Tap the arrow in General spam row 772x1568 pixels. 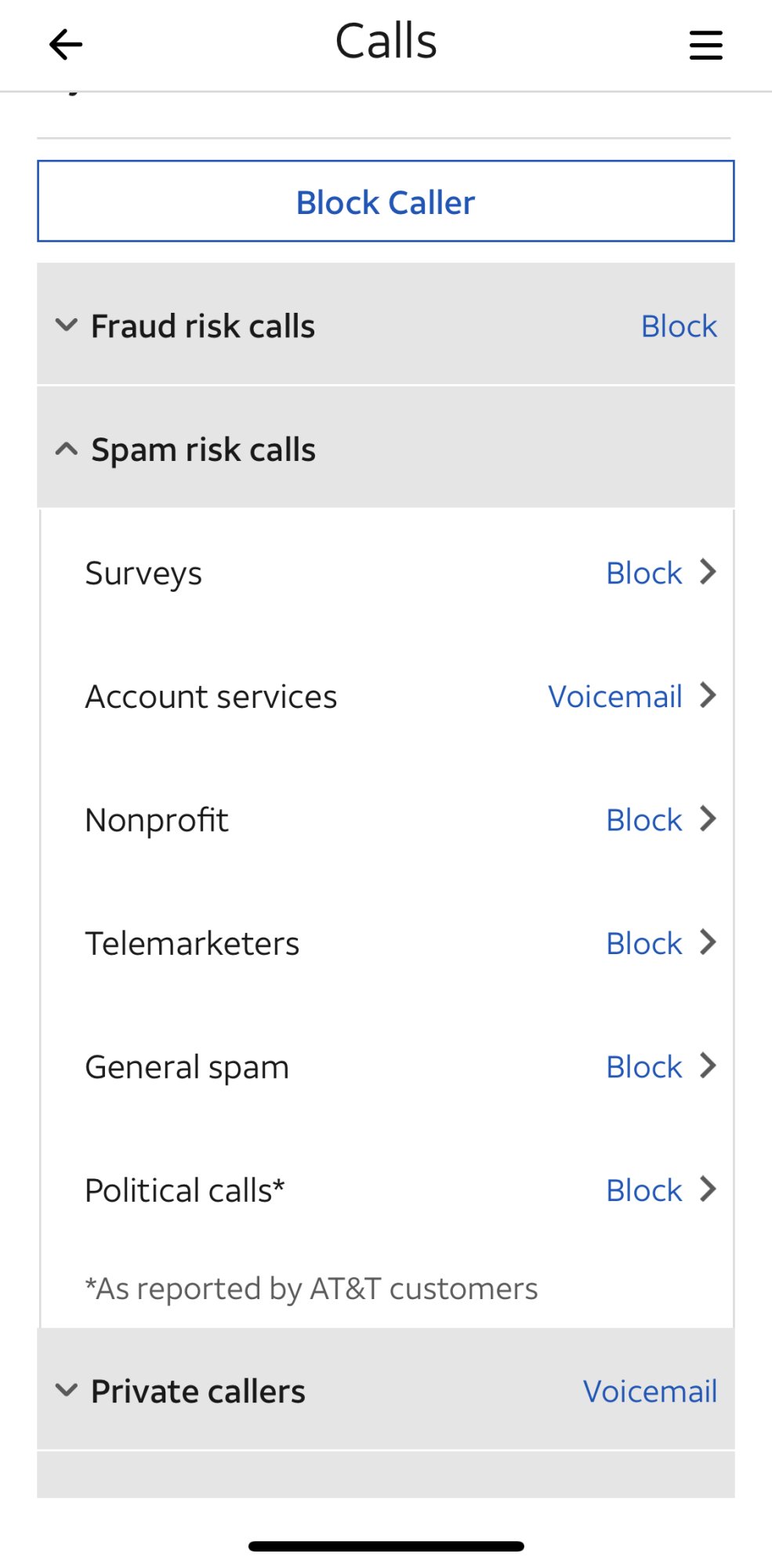(x=708, y=1066)
